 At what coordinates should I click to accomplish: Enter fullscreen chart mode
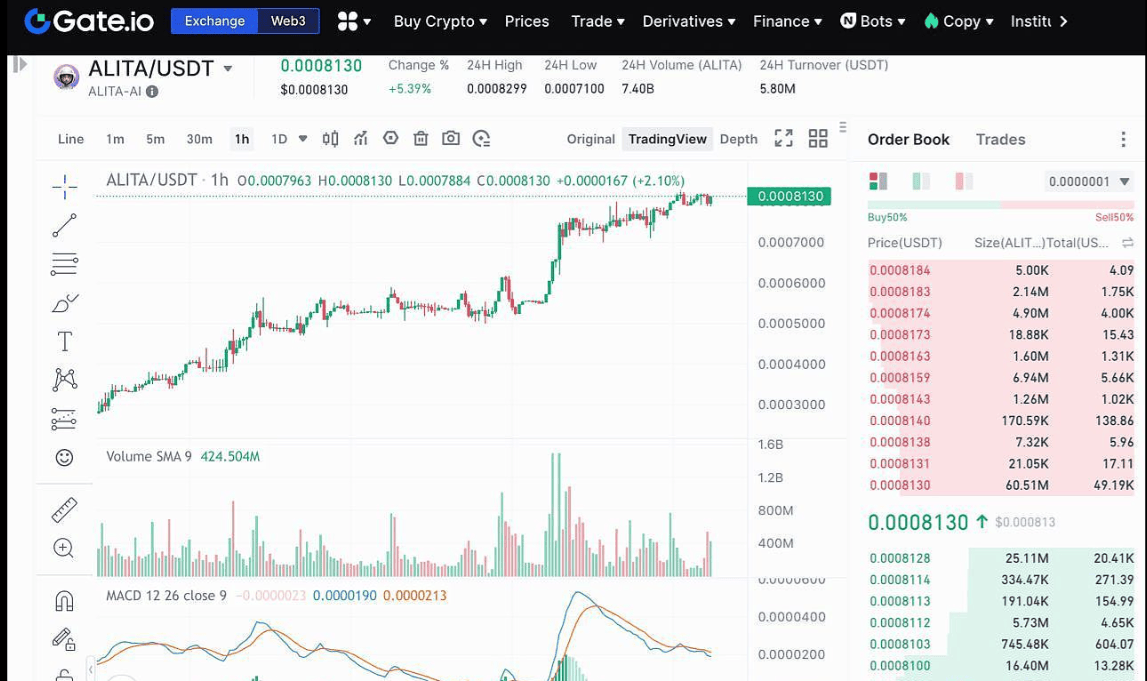(784, 139)
